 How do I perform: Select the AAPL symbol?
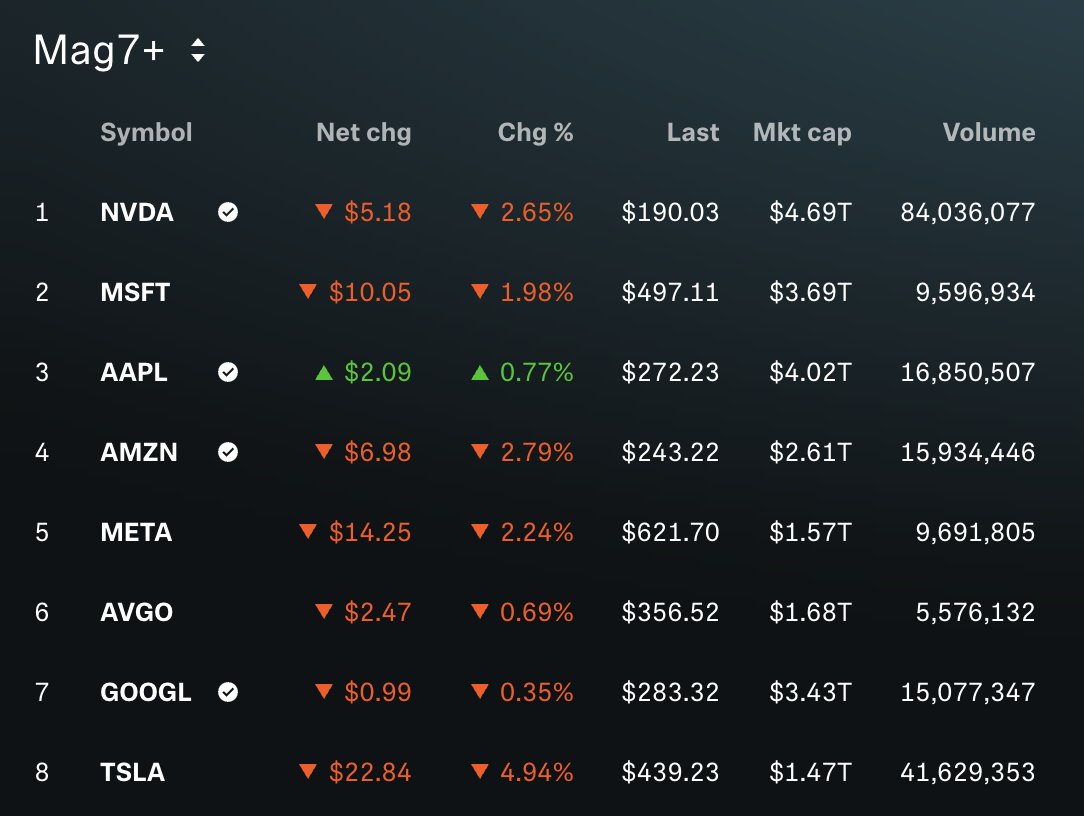[x=133, y=372]
